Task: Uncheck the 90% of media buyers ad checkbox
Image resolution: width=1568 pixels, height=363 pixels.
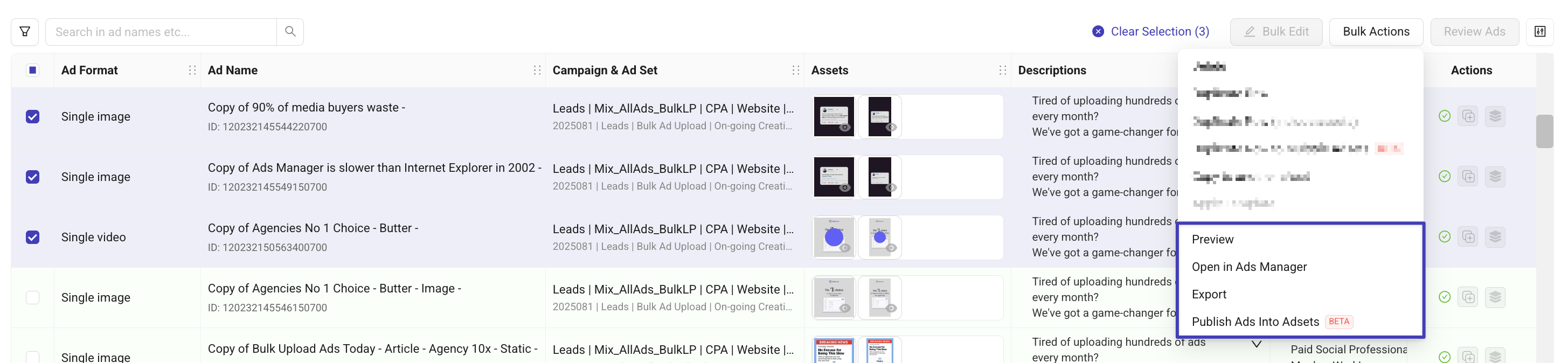Action: point(33,117)
